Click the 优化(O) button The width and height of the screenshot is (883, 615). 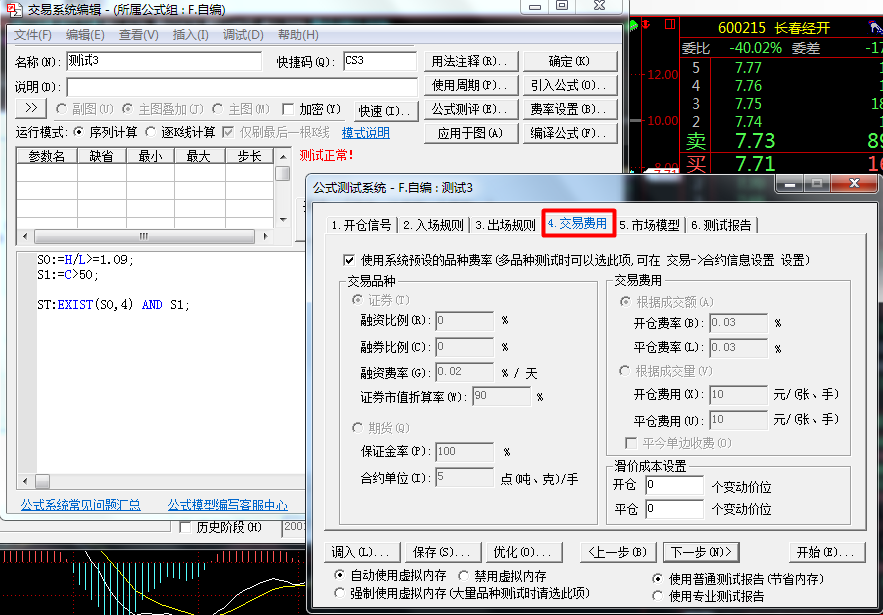(x=524, y=552)
